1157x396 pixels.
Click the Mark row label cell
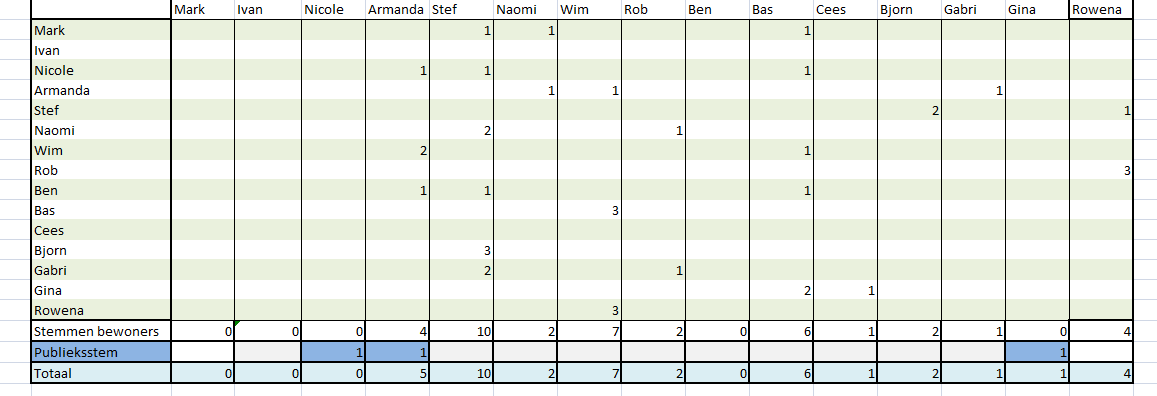[101, 30]
